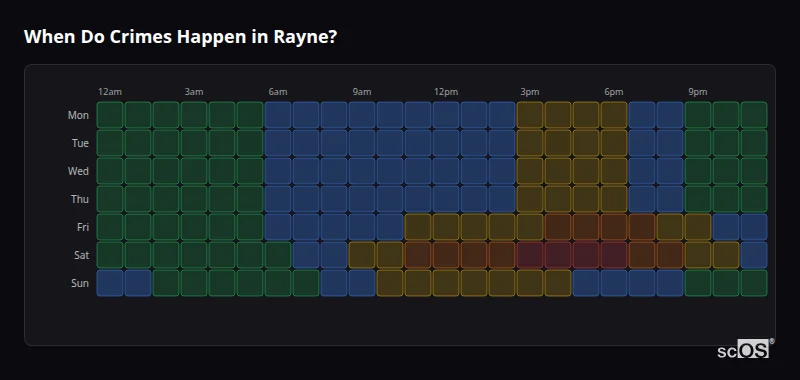Select the Wednesday 3pm heatmap cell
Image resolution: width=800 pixels, height=380 pixels.
530,171
